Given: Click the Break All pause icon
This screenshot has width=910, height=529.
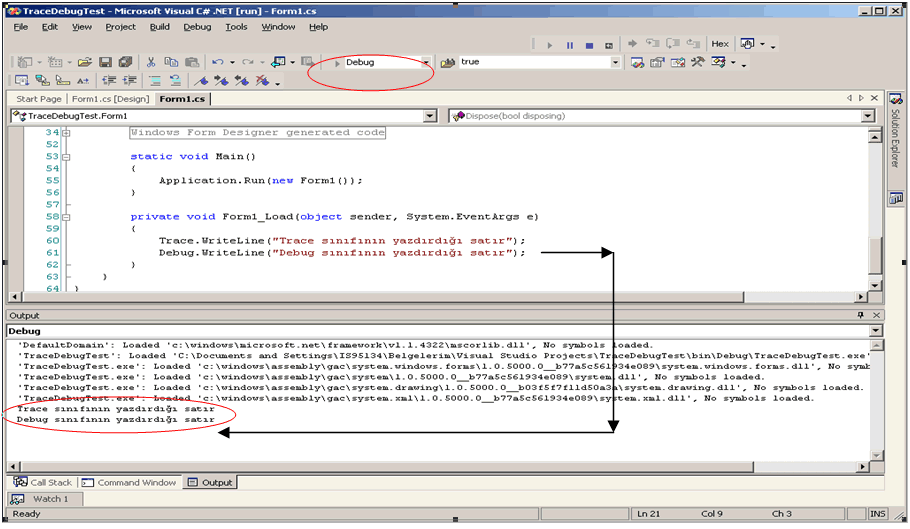Looking at the screenshot, I should [x=569, y=45].
